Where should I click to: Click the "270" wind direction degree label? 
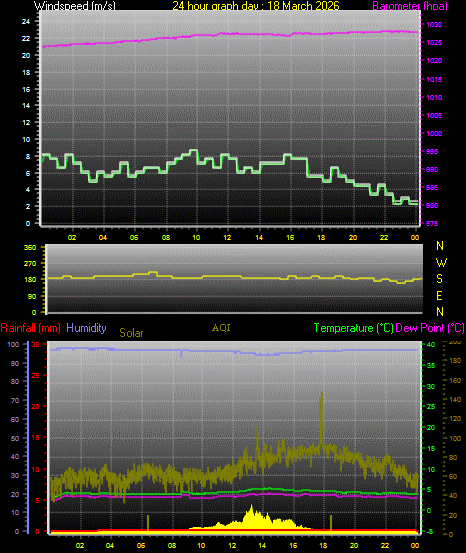[30, 263]
